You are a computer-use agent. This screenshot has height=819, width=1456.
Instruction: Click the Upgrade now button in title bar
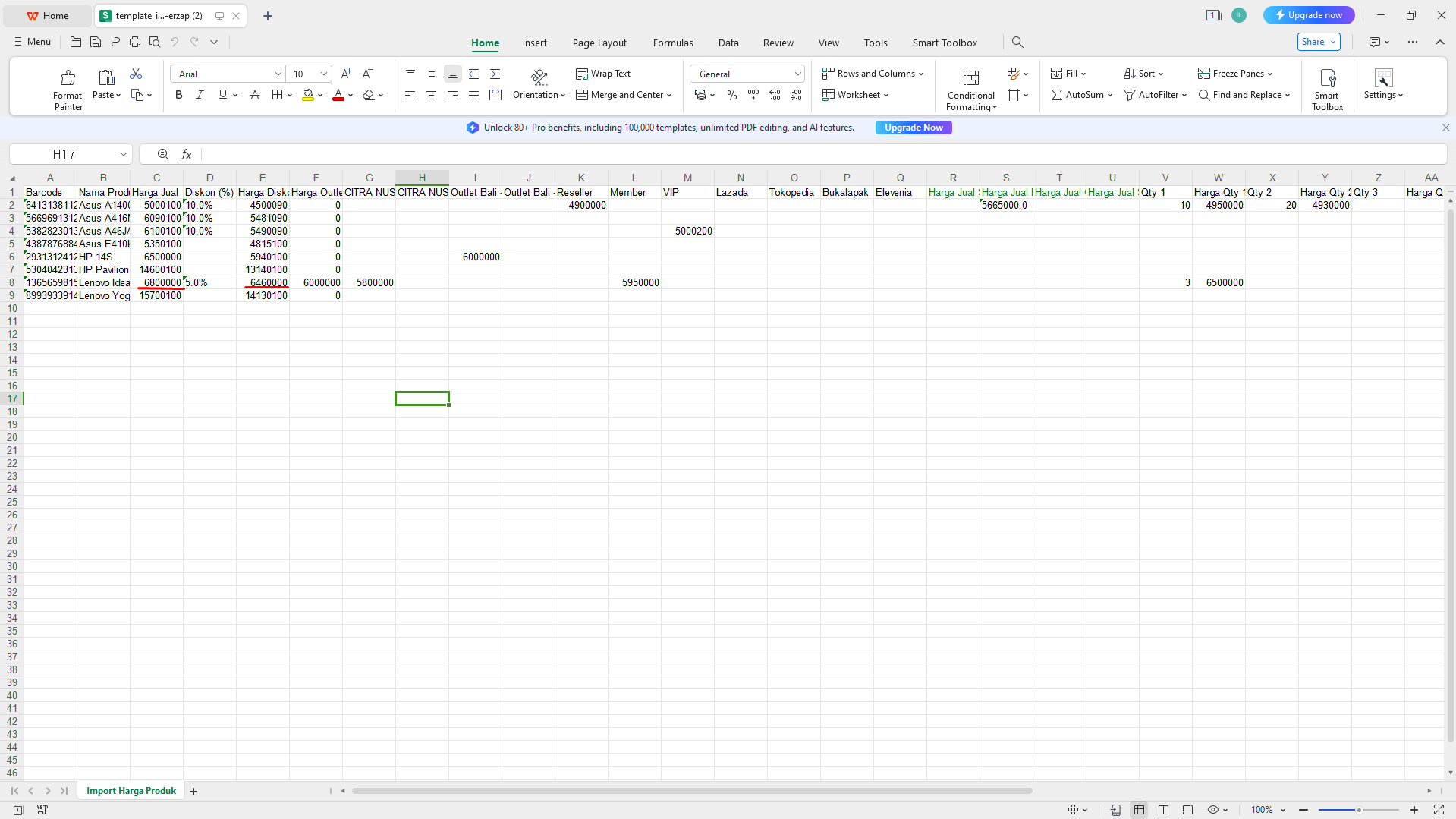pyautogui.click(x=1309, y=15)
